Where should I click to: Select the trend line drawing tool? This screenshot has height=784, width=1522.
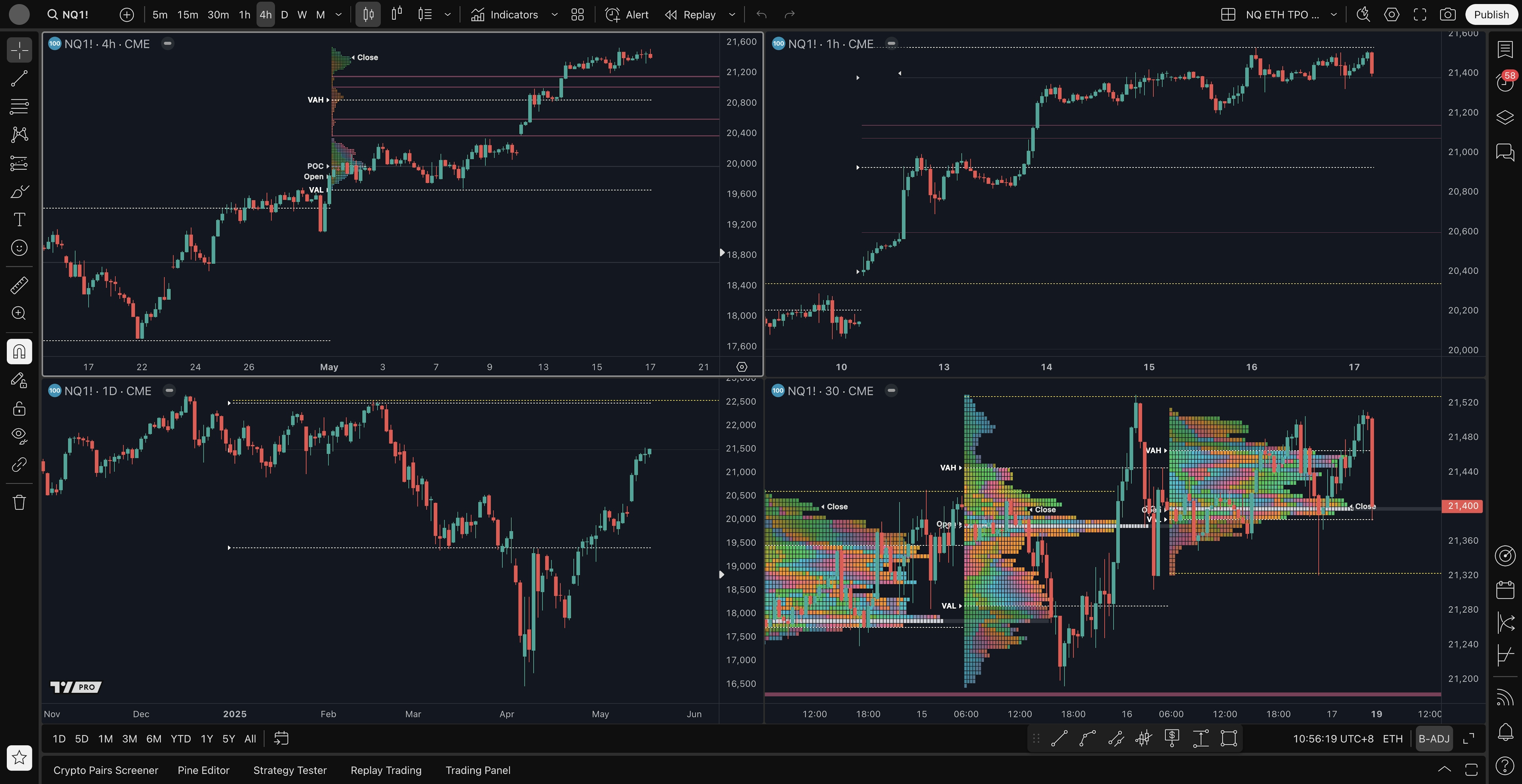click(x=19, y=78)
